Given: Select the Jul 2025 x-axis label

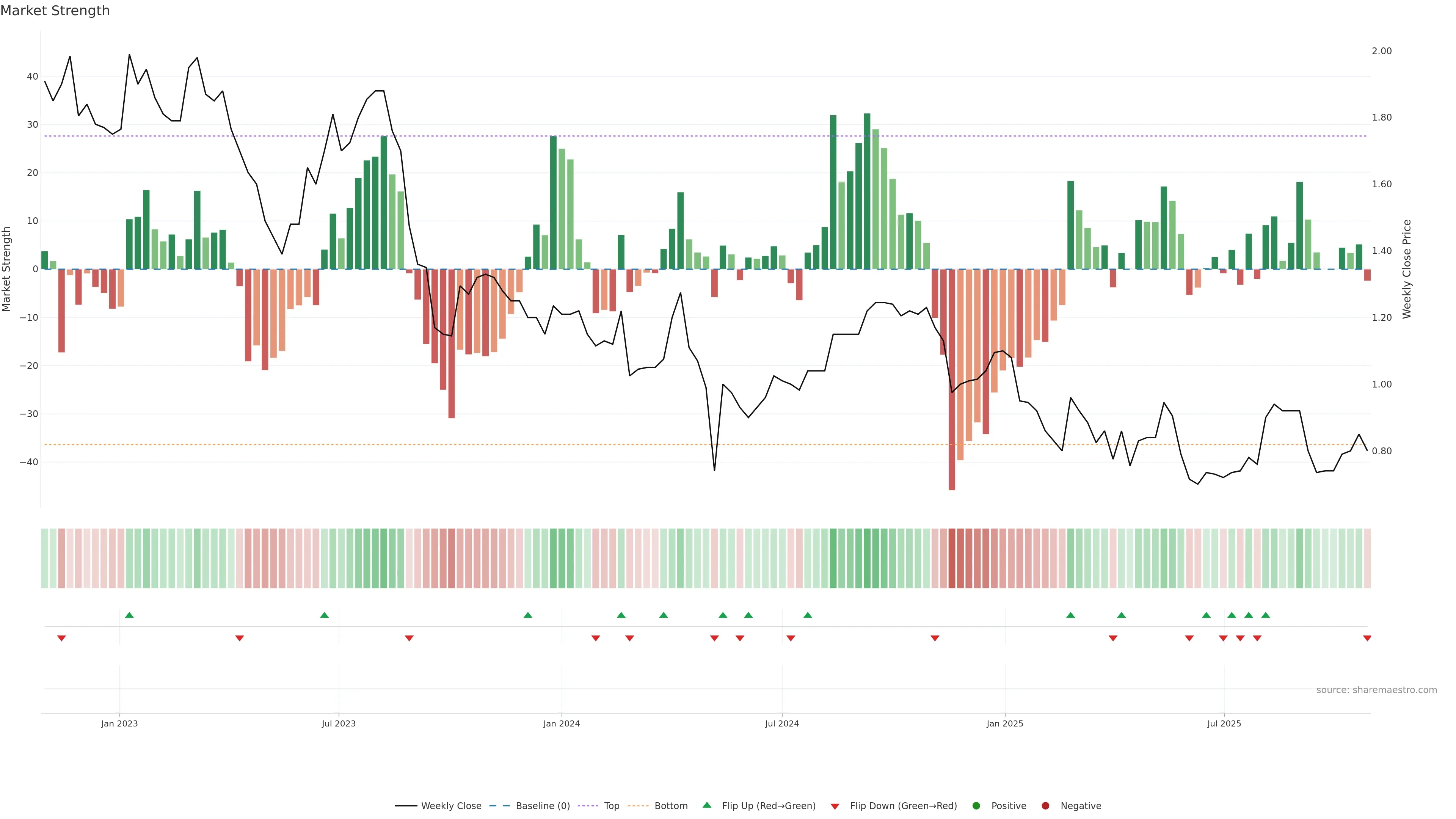Looking at the screenshot, I should (x=1224, y=723).
